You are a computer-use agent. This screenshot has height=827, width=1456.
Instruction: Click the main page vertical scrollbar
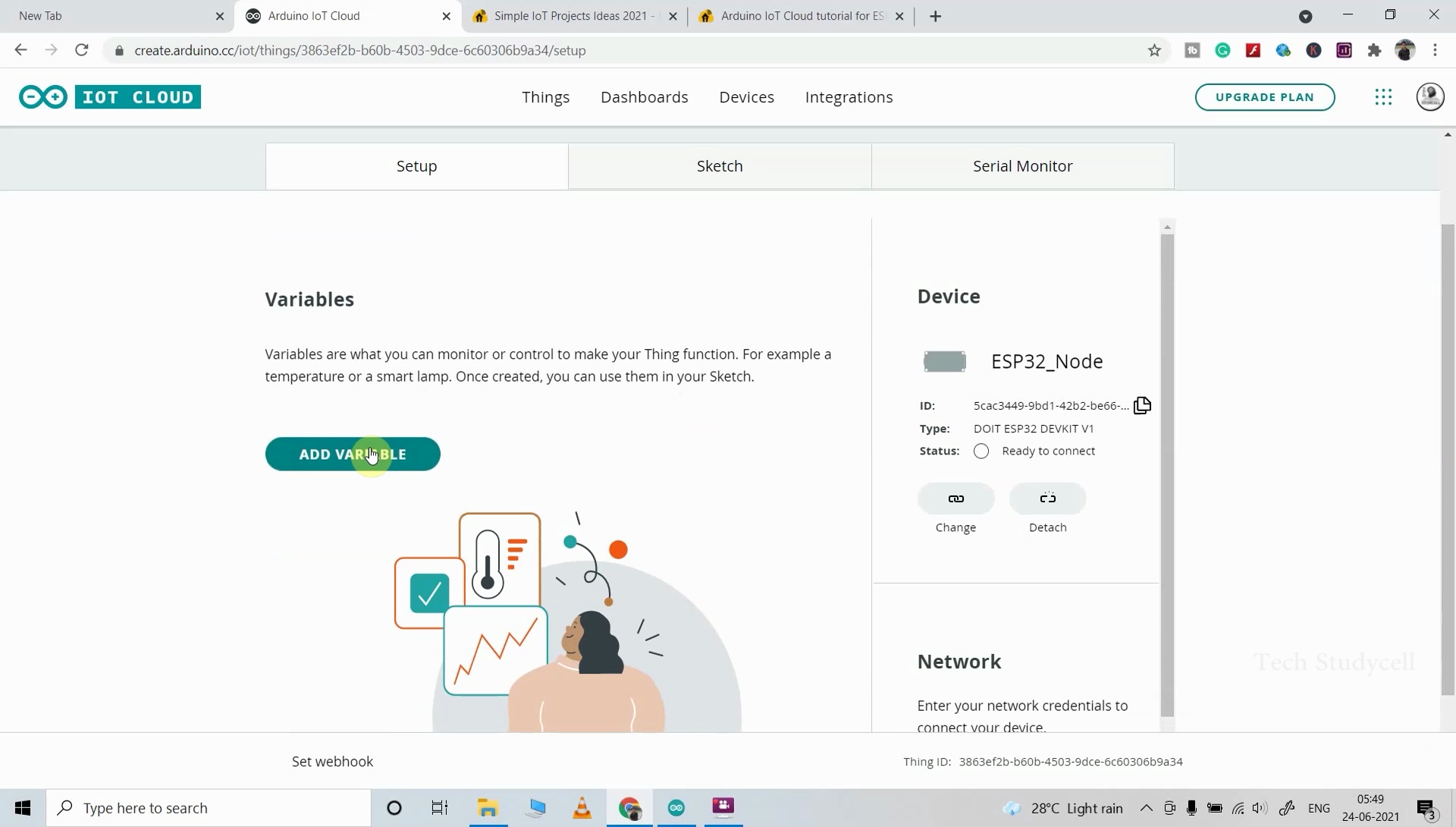1448,460
